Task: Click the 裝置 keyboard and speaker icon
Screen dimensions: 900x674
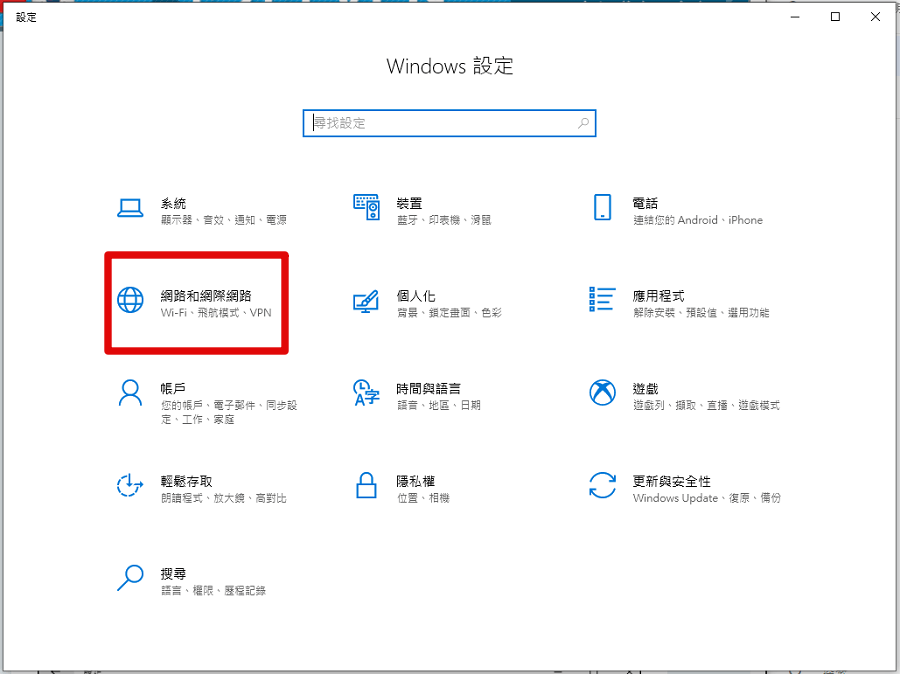Action: (x=366, y=207)
